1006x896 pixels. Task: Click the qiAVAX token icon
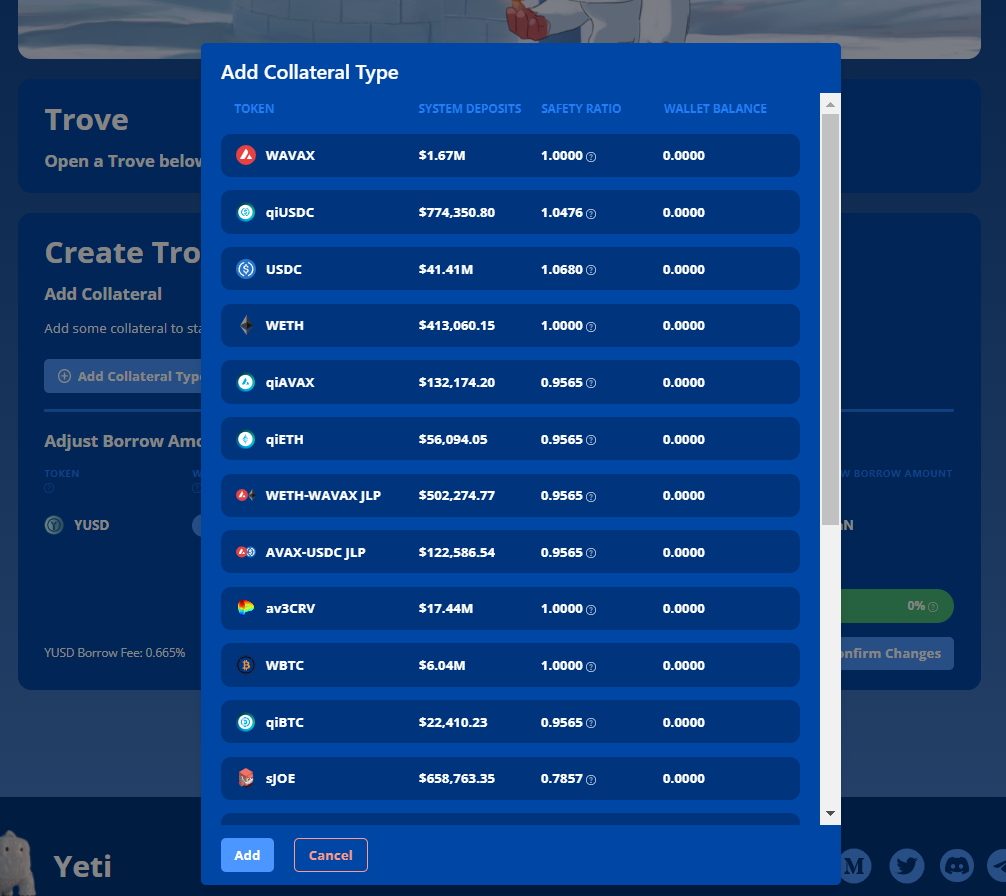click(x=246, y=383)
